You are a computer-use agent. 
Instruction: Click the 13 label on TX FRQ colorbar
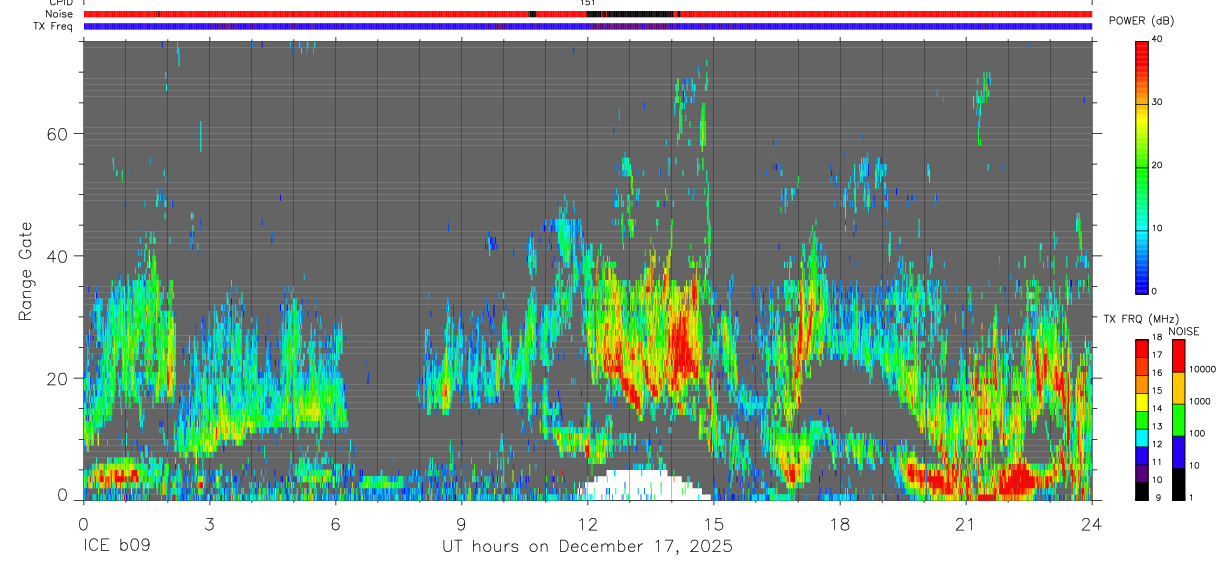pos(1158,427)
